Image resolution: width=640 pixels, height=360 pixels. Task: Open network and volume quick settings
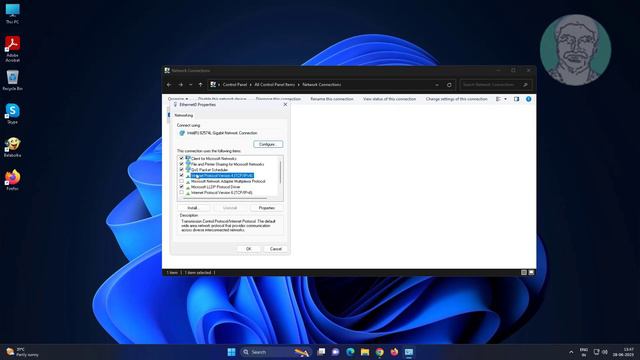tap(600, 352)
